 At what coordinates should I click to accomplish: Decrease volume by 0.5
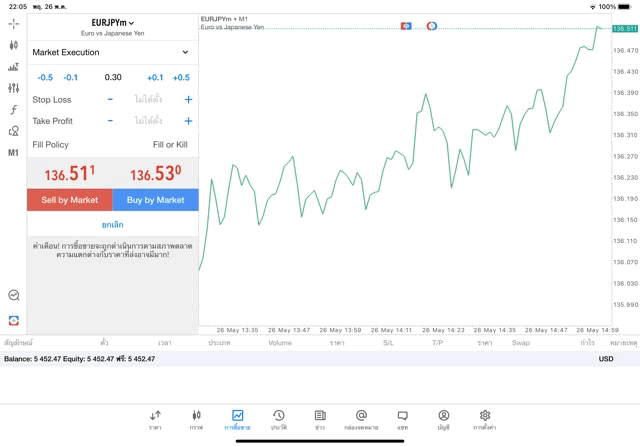[x=45, y=77]
